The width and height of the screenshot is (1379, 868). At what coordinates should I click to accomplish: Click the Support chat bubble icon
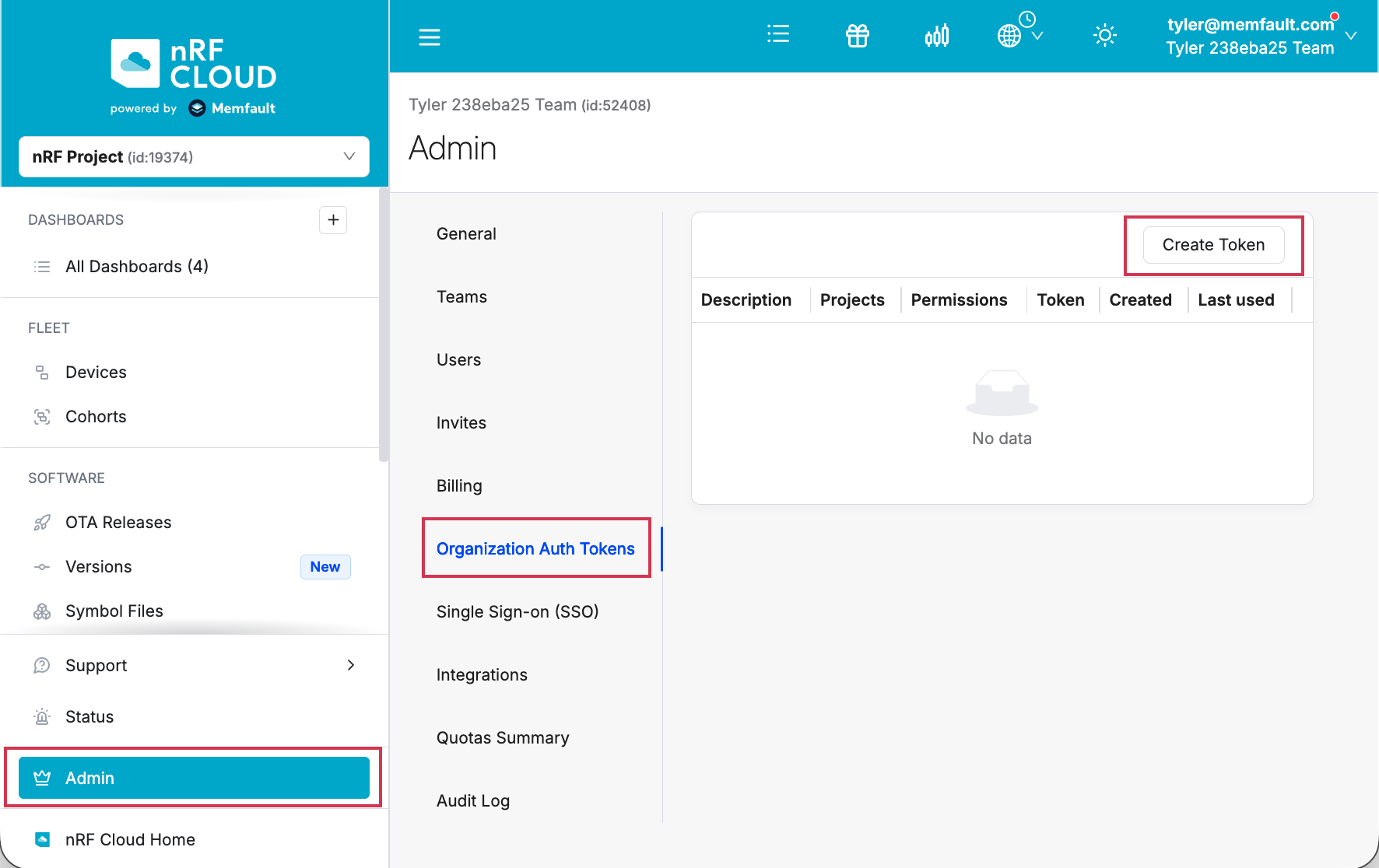(42, 666)
